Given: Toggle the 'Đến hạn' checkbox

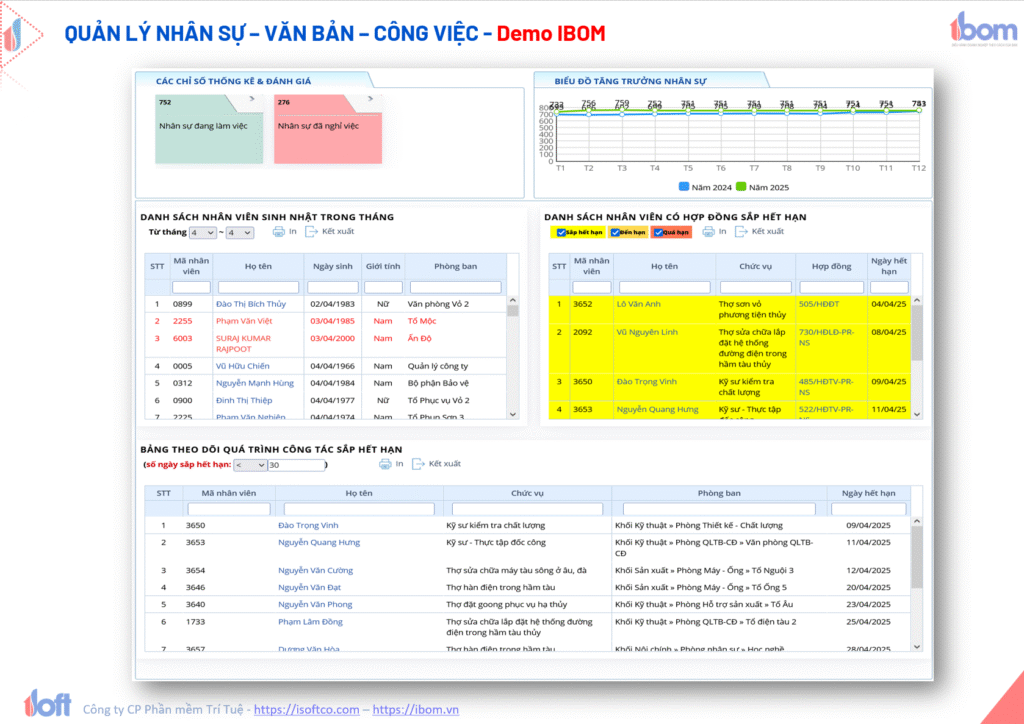Looking at the screenshot, I should tap(614, 232).
